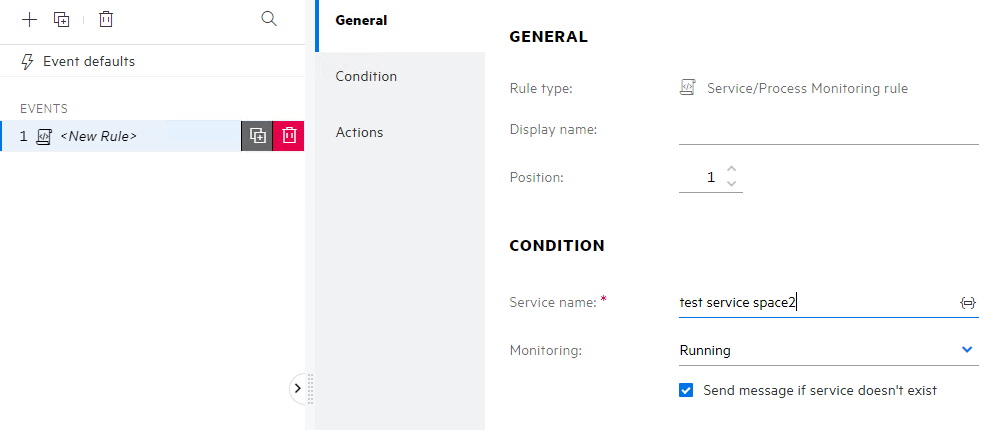Click the trash icon in the top toolbar
This screenshot has width=1002, height=430.
tap(106, 19)
